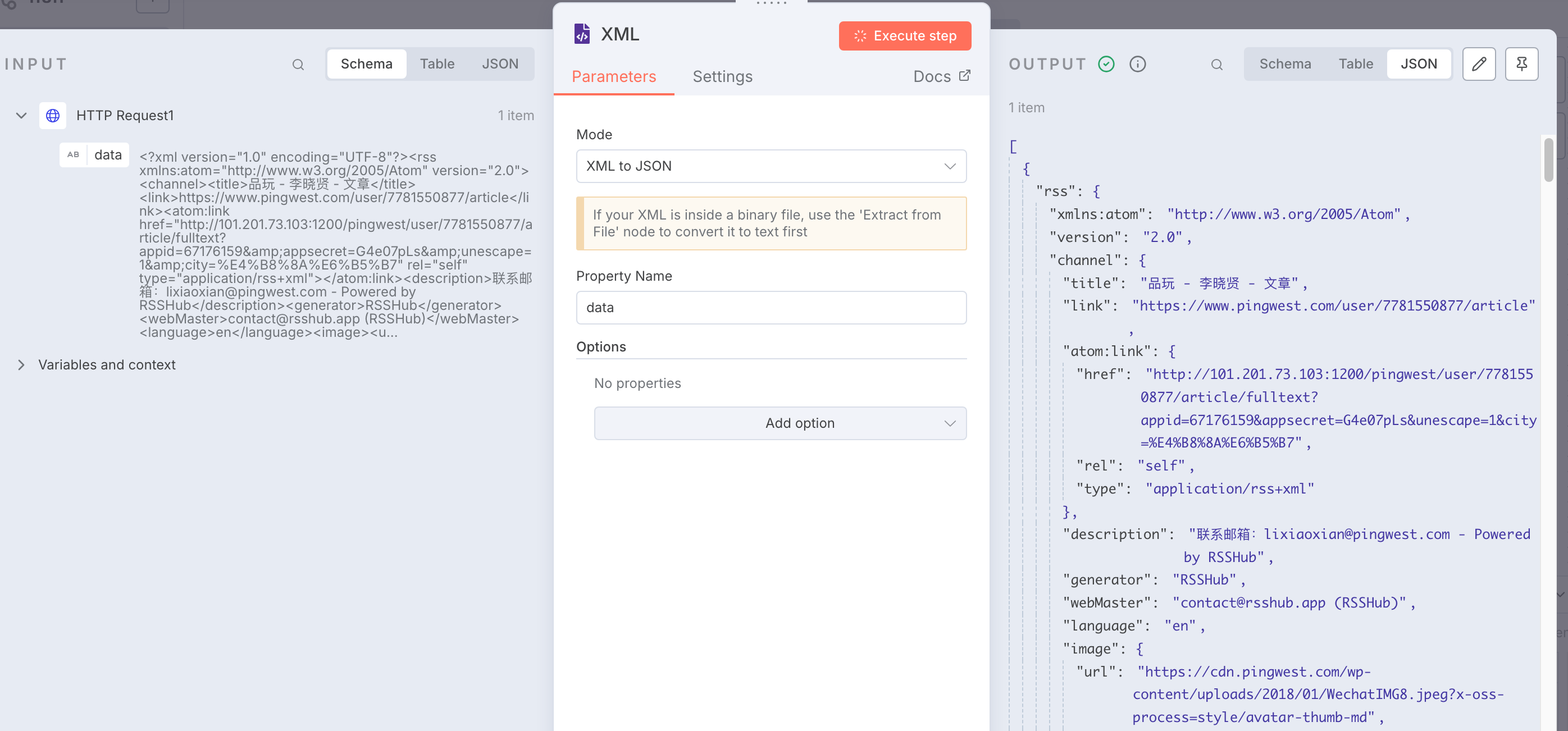This screenshot has height=731, width=1568.
Task: Click the pencil edit output icon
Action: tap(1479, 64)
